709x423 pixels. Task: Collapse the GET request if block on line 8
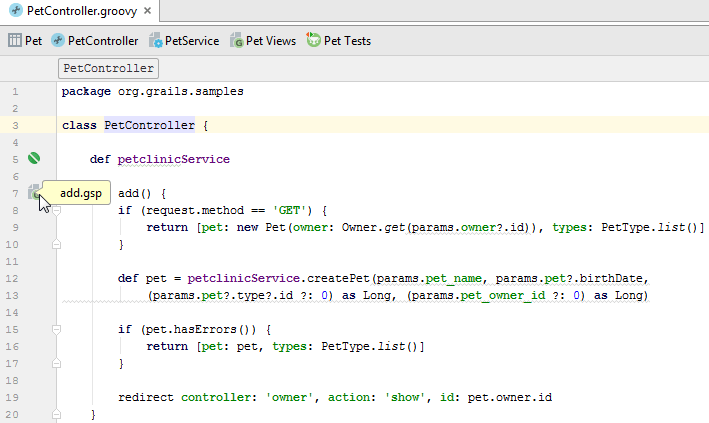click(x=56, y=210)
